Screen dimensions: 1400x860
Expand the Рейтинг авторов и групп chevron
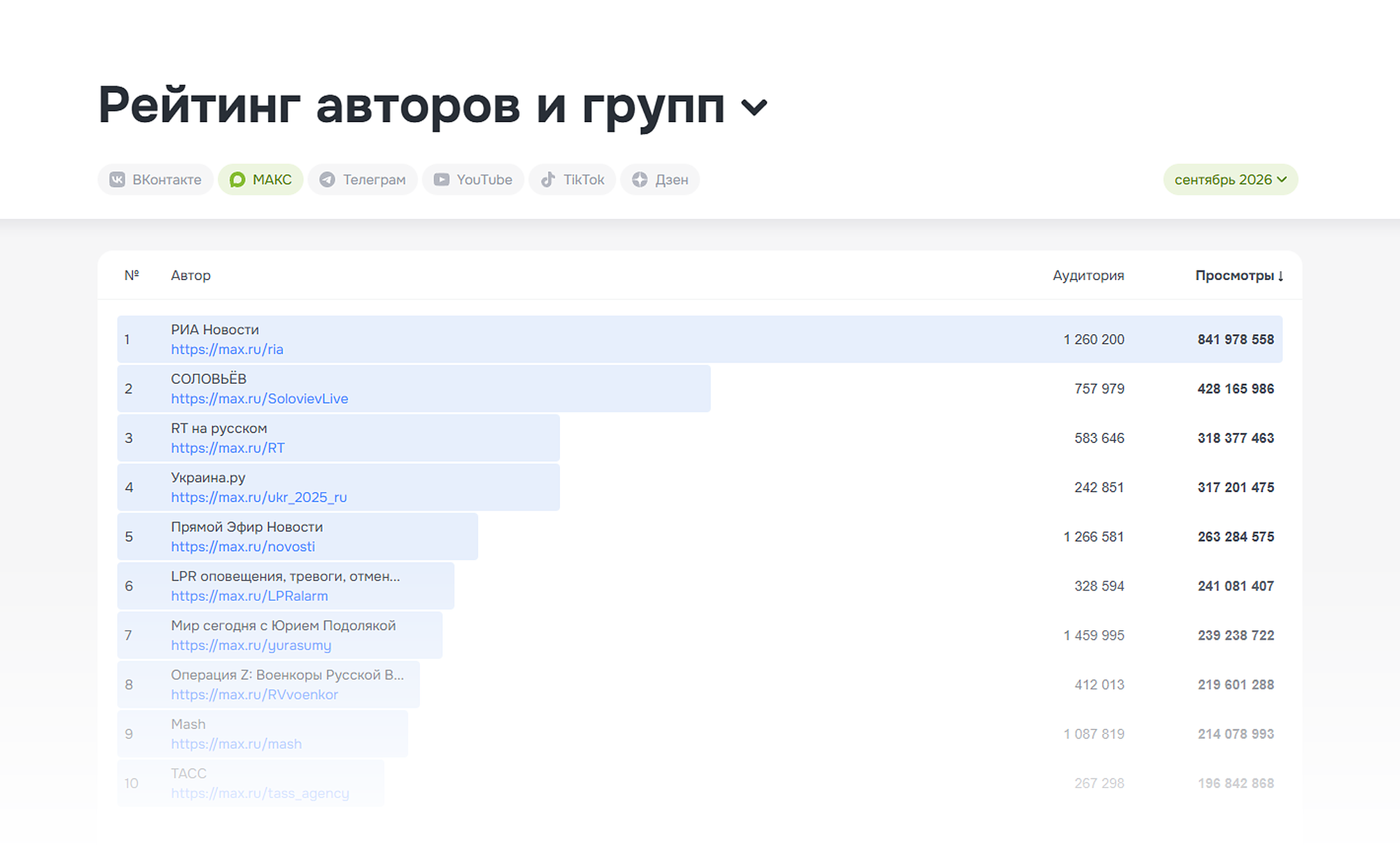tap(754, 107)
